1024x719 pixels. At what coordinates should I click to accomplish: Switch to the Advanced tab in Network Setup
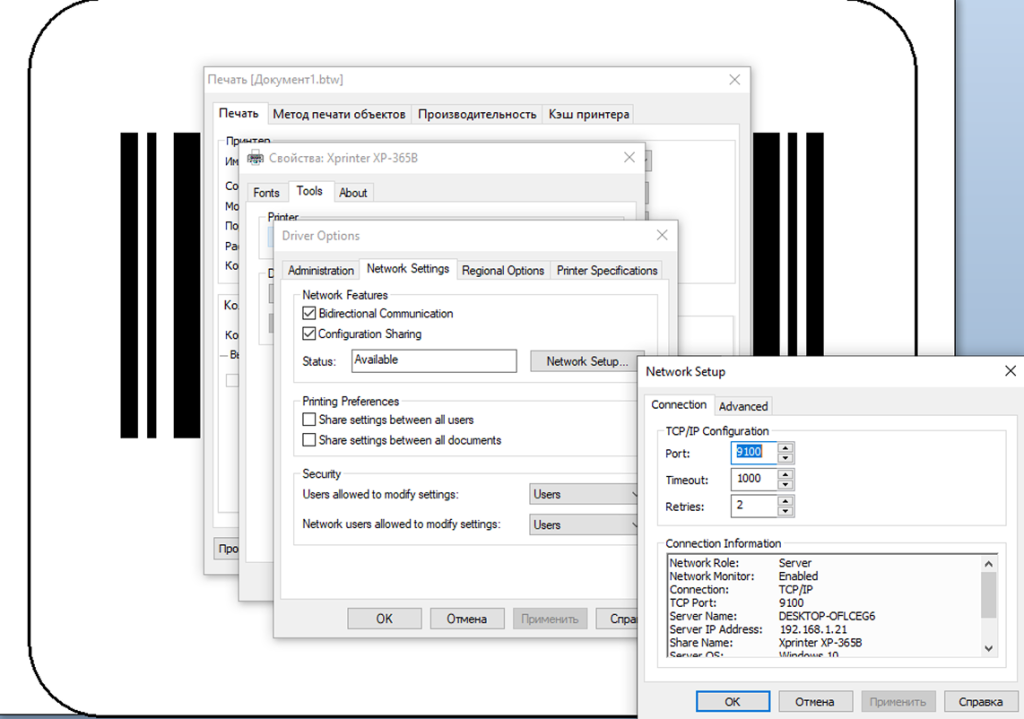743,405
